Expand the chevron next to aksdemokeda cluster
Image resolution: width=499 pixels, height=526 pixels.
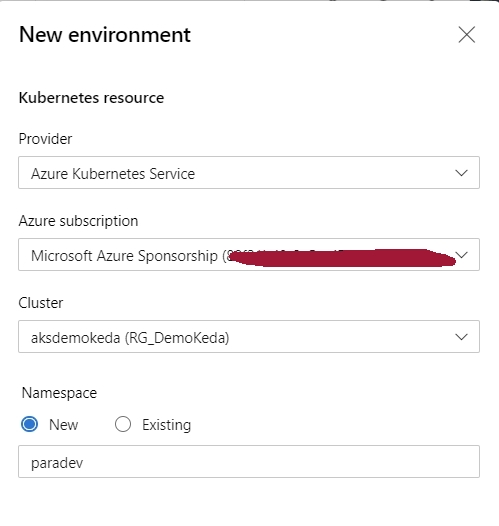click(461, 337)
